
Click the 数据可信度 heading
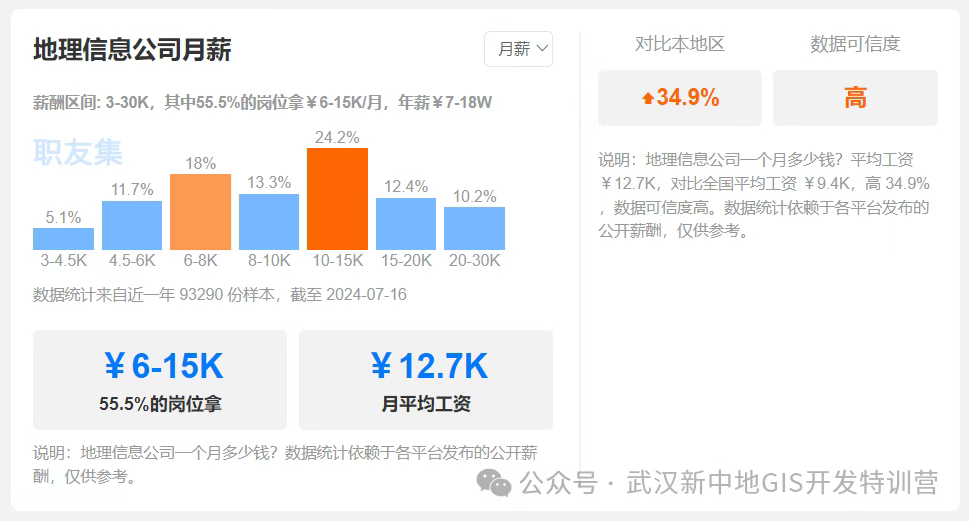tap(855, 44)
